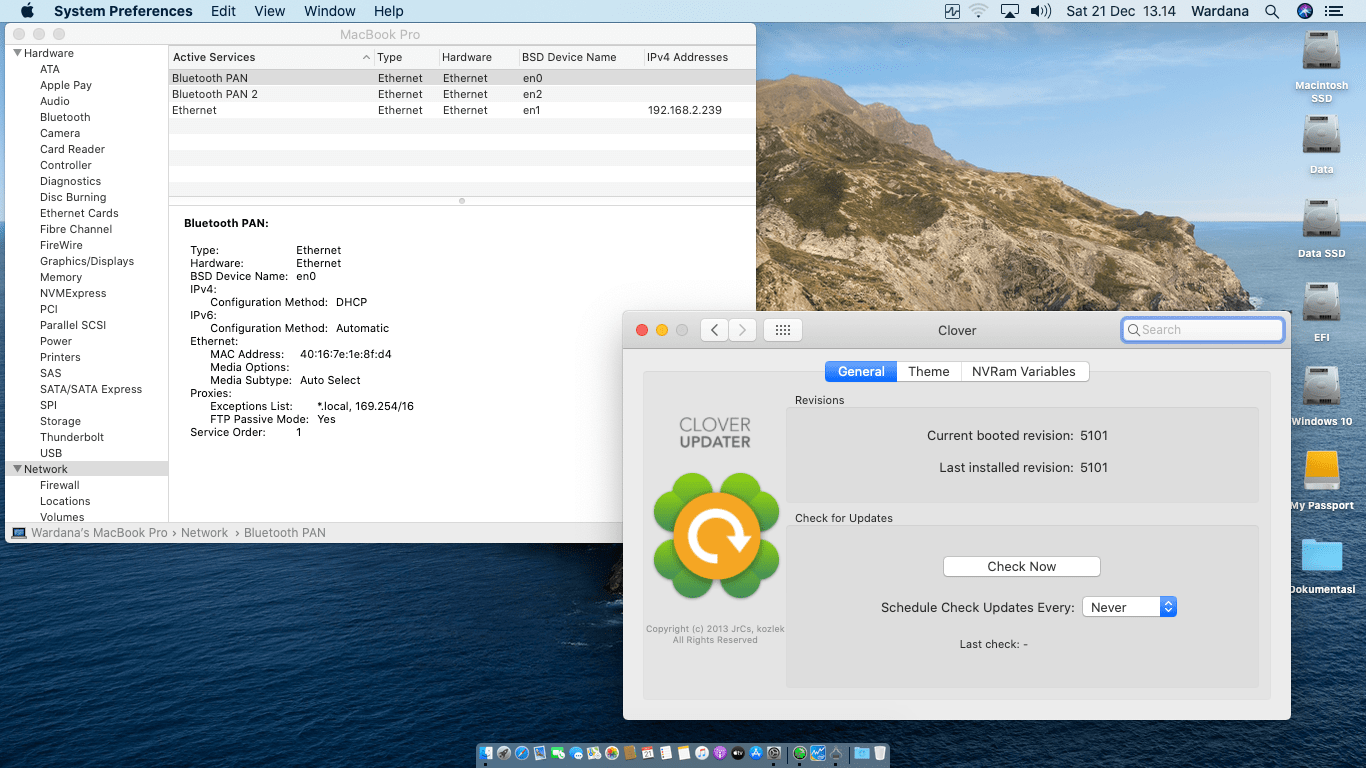Click the Check Now button
The height and width of the screenshot is (768, 1366).
pyautogui.click(x=1021, y=566)
